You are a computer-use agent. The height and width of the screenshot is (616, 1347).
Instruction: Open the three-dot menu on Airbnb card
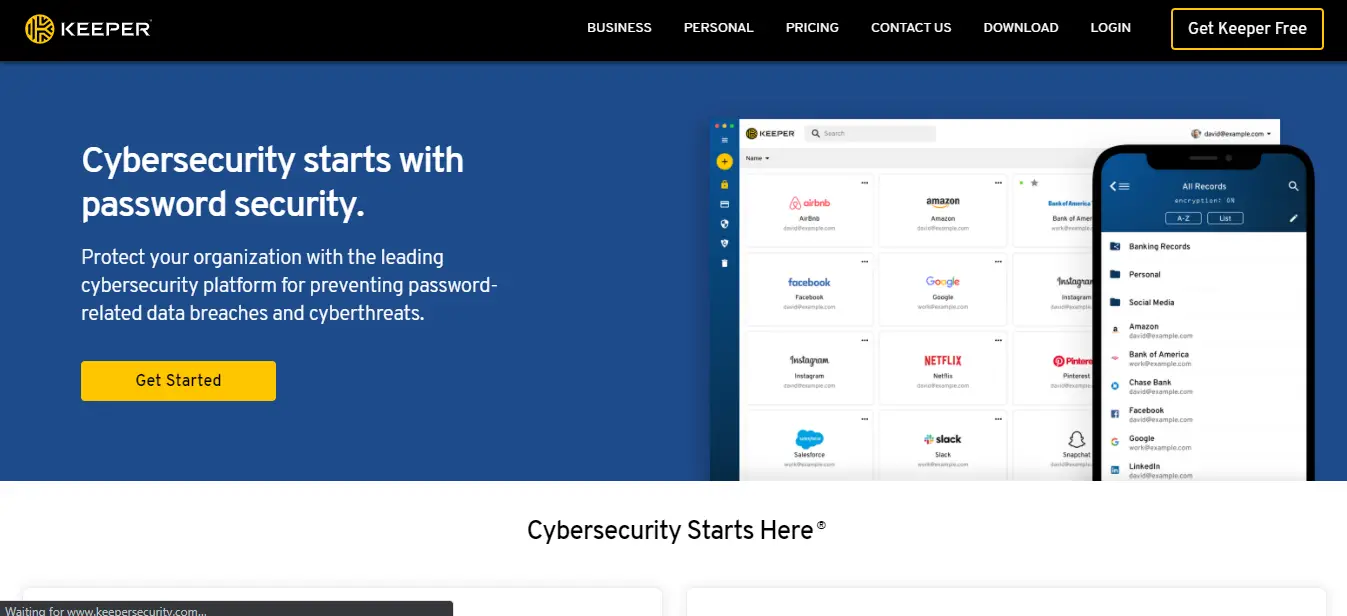tap(865, 182)
